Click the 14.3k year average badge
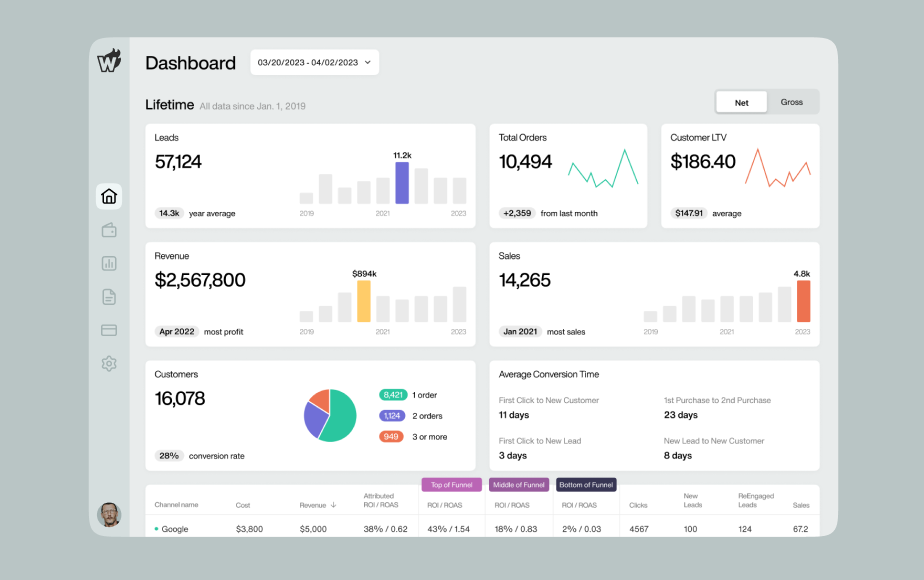The image size is (924, 580). tap(169, 213)
